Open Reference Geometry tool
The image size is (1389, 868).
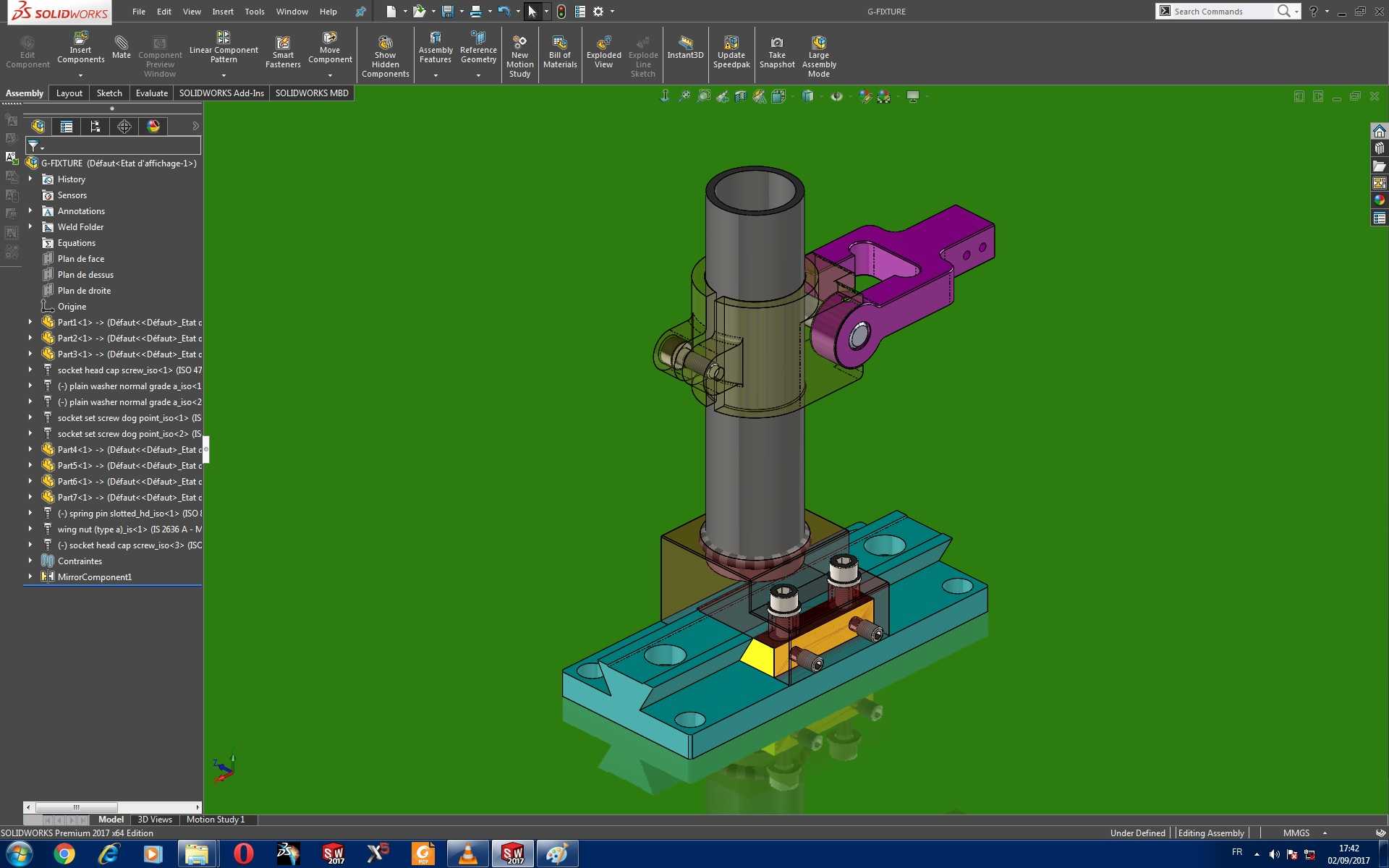[478, 48]
